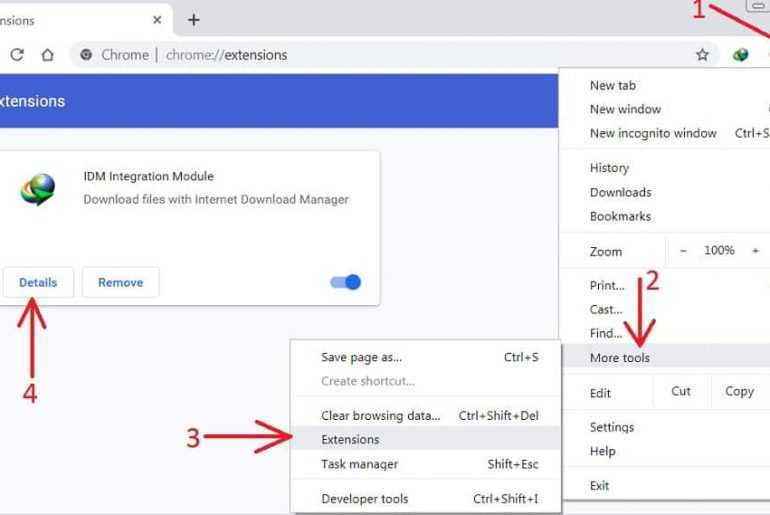Open Task manager from the submenu
This screenshot has height=515, width=770.
[x=425, y=464]
